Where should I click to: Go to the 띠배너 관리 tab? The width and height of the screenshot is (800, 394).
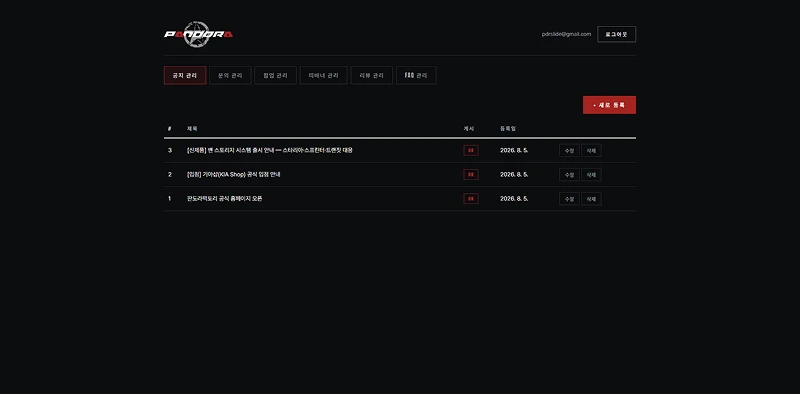click(323, 76)
